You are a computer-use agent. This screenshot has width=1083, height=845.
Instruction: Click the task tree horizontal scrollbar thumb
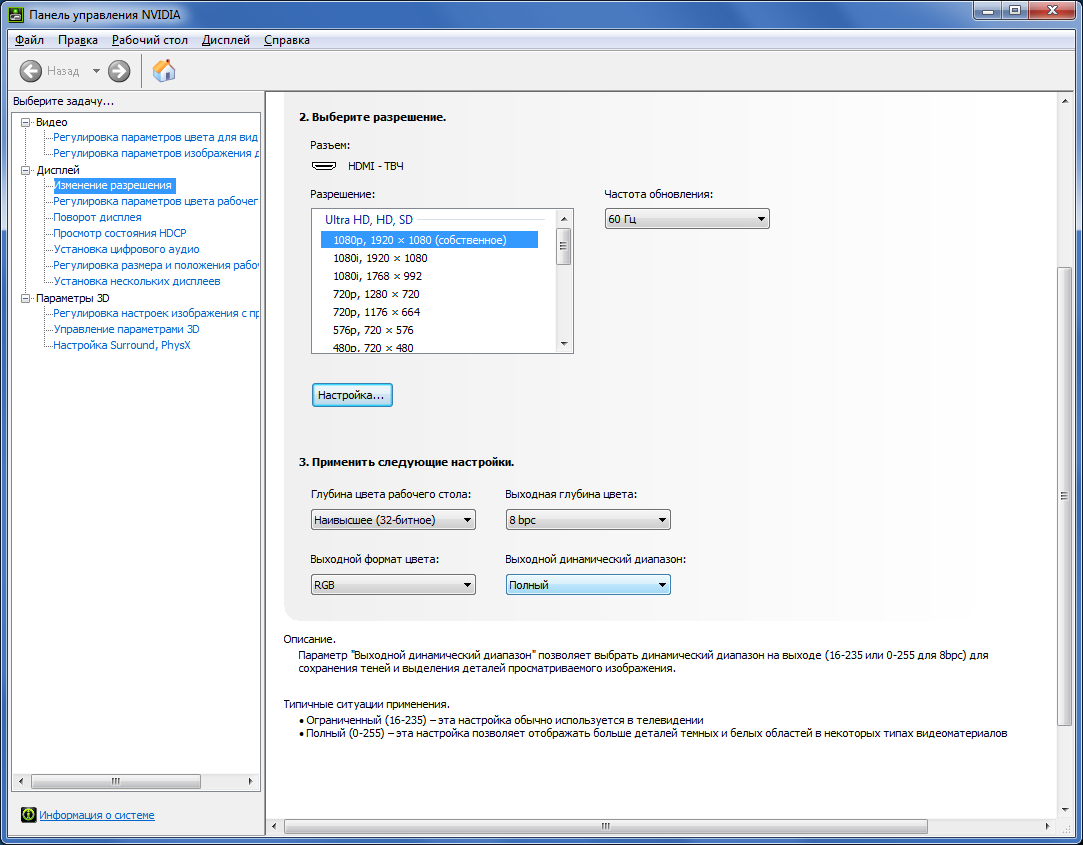[x=115, y=781]
